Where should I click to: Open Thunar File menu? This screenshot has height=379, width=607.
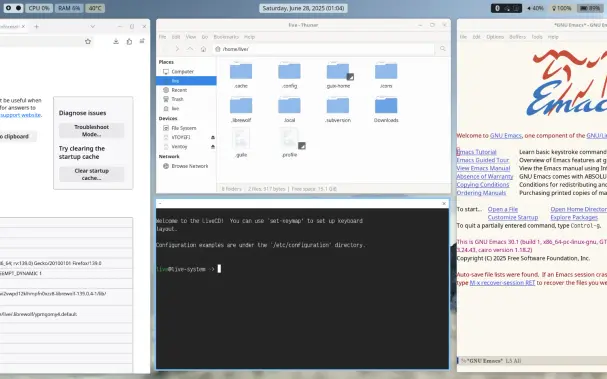click(163, 37)
